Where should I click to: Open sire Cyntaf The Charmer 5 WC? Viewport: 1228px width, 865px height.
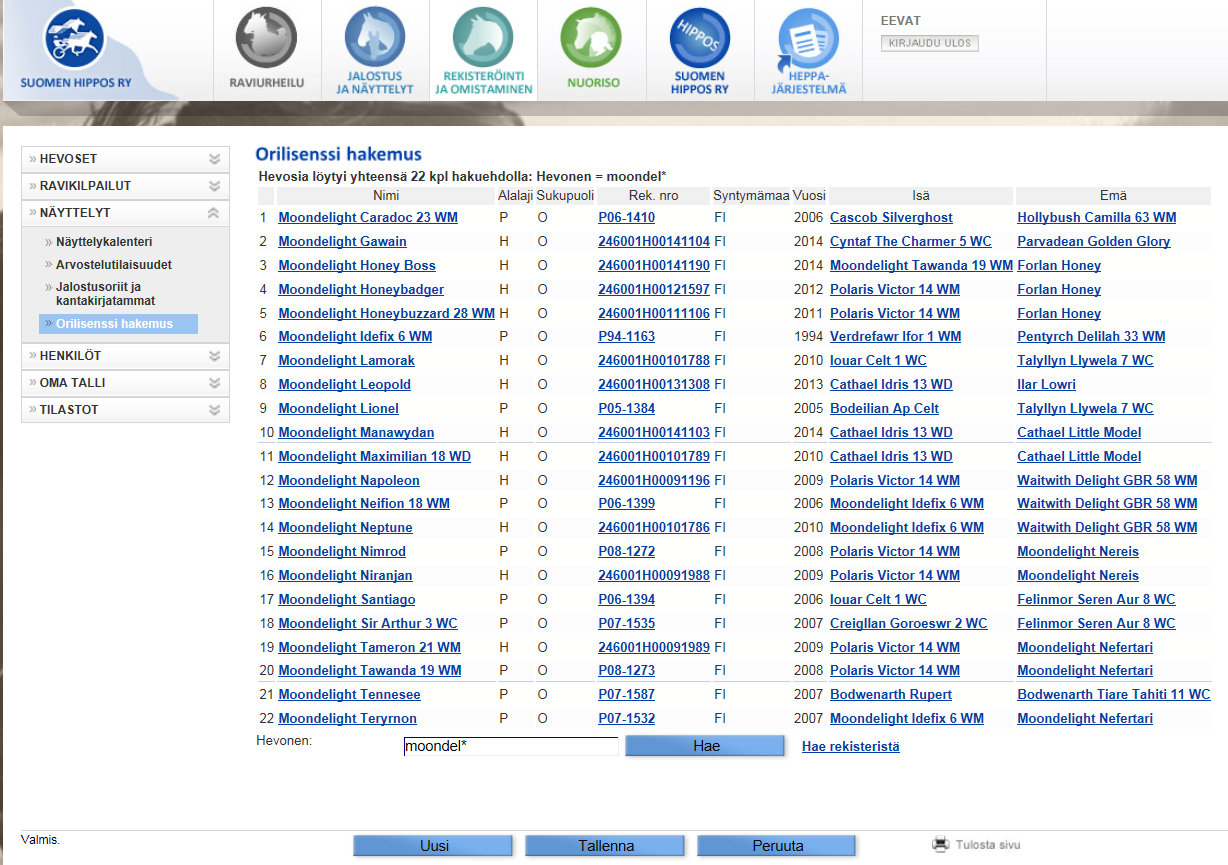pyautogui.click(x=911, y=241)
